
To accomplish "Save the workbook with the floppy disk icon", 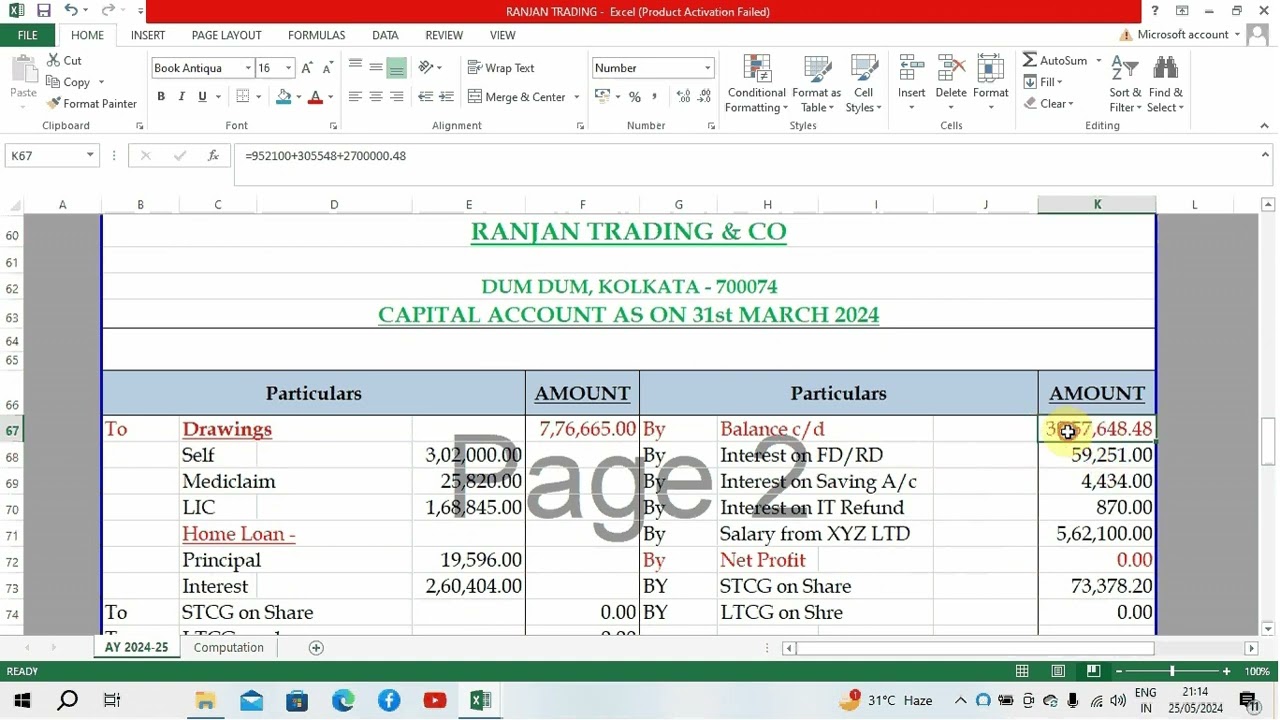I will pos(43,11).
